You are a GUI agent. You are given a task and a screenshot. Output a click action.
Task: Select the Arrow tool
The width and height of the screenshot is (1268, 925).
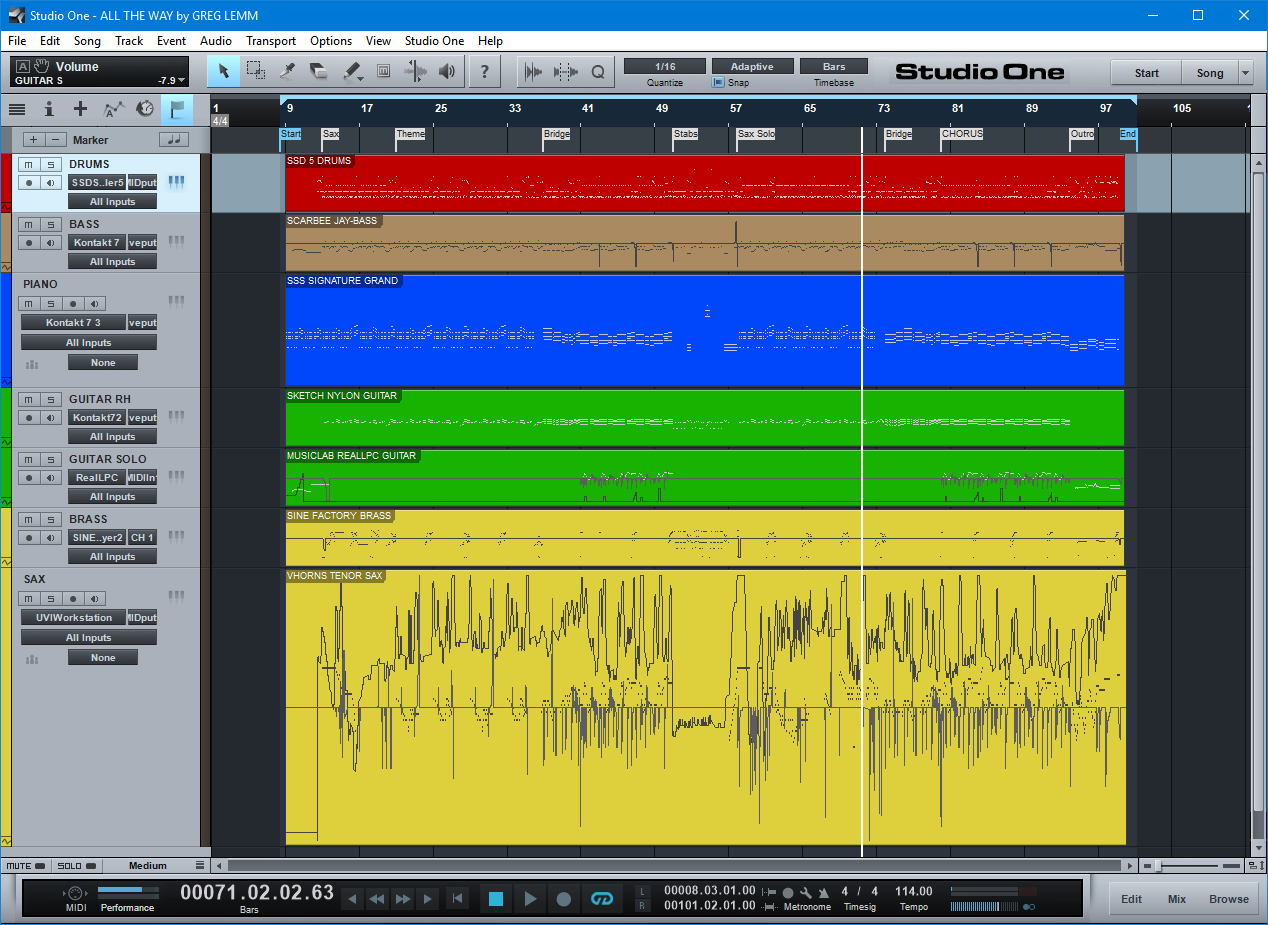coord(224,71)
